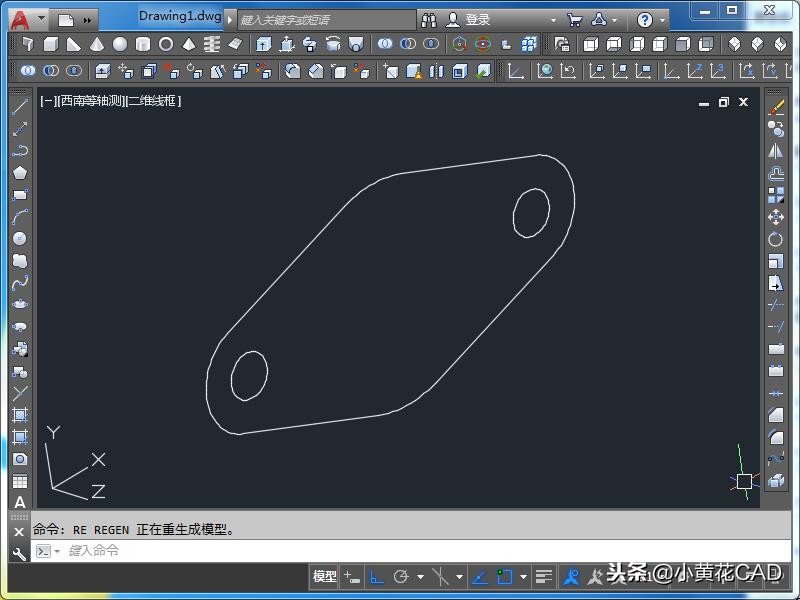Select the Line draw tool
Image resolution: width=800 pixels, height=600 pixels.
20,107
